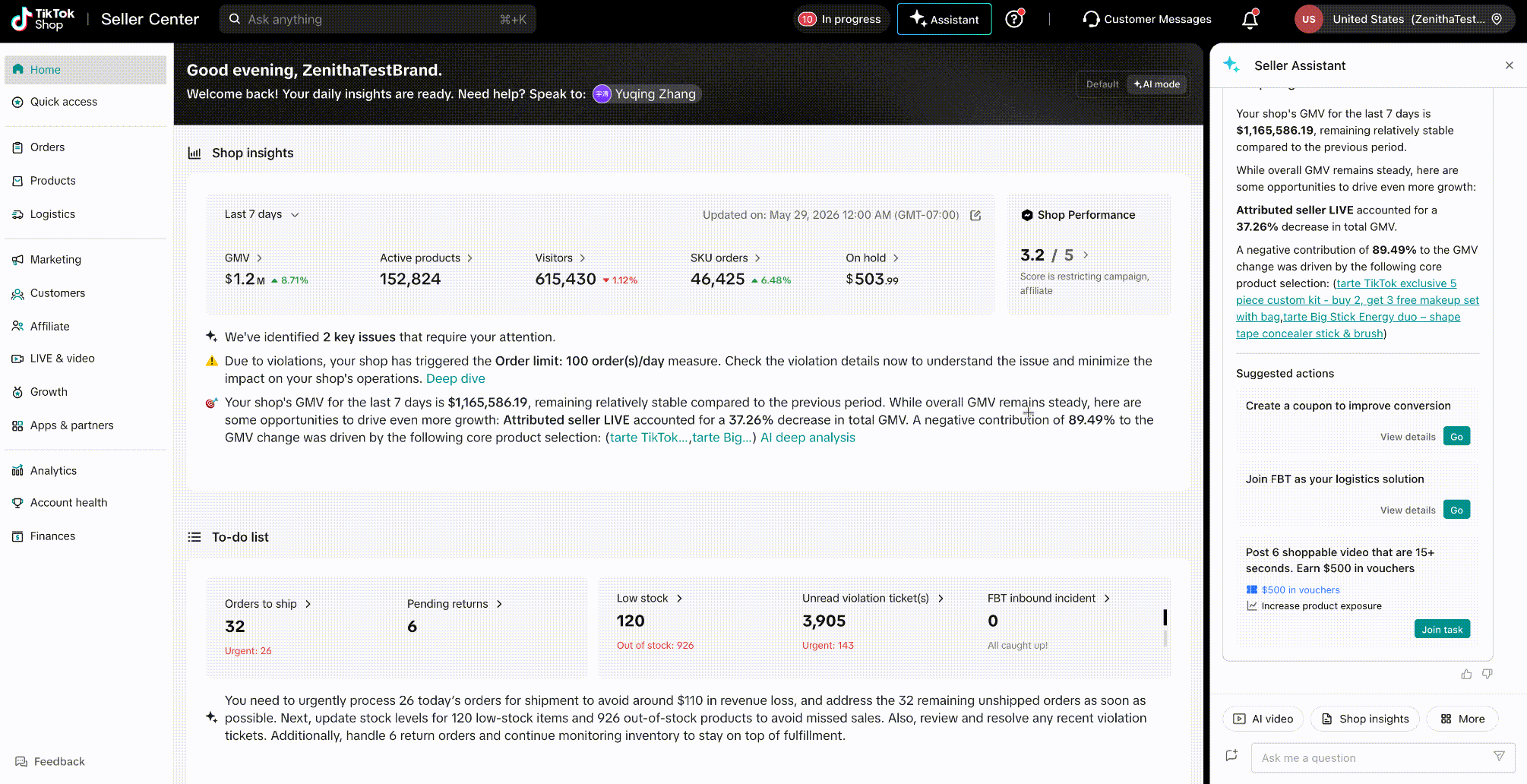Click the 10 in-progress badge
This screenshot has height=784, width=1527.
(807, 19)
